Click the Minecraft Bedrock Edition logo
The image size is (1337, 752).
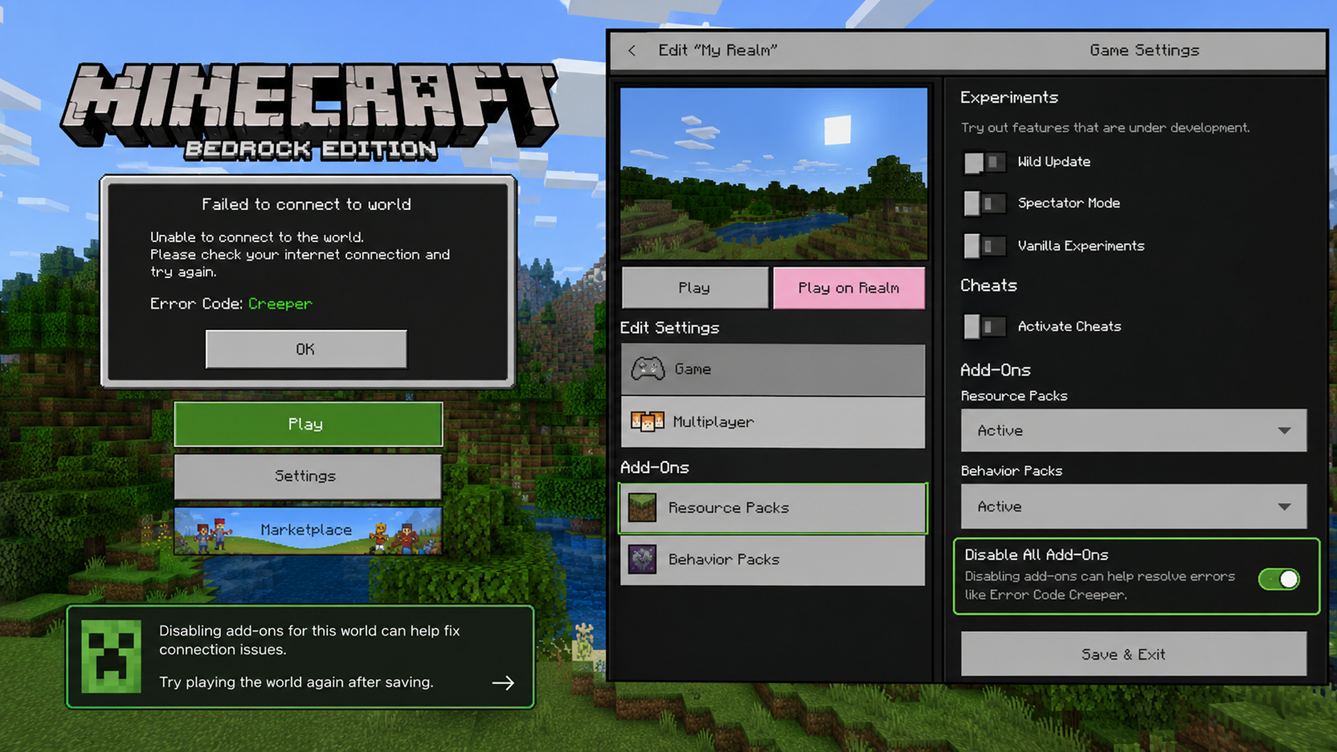[309, 111]
